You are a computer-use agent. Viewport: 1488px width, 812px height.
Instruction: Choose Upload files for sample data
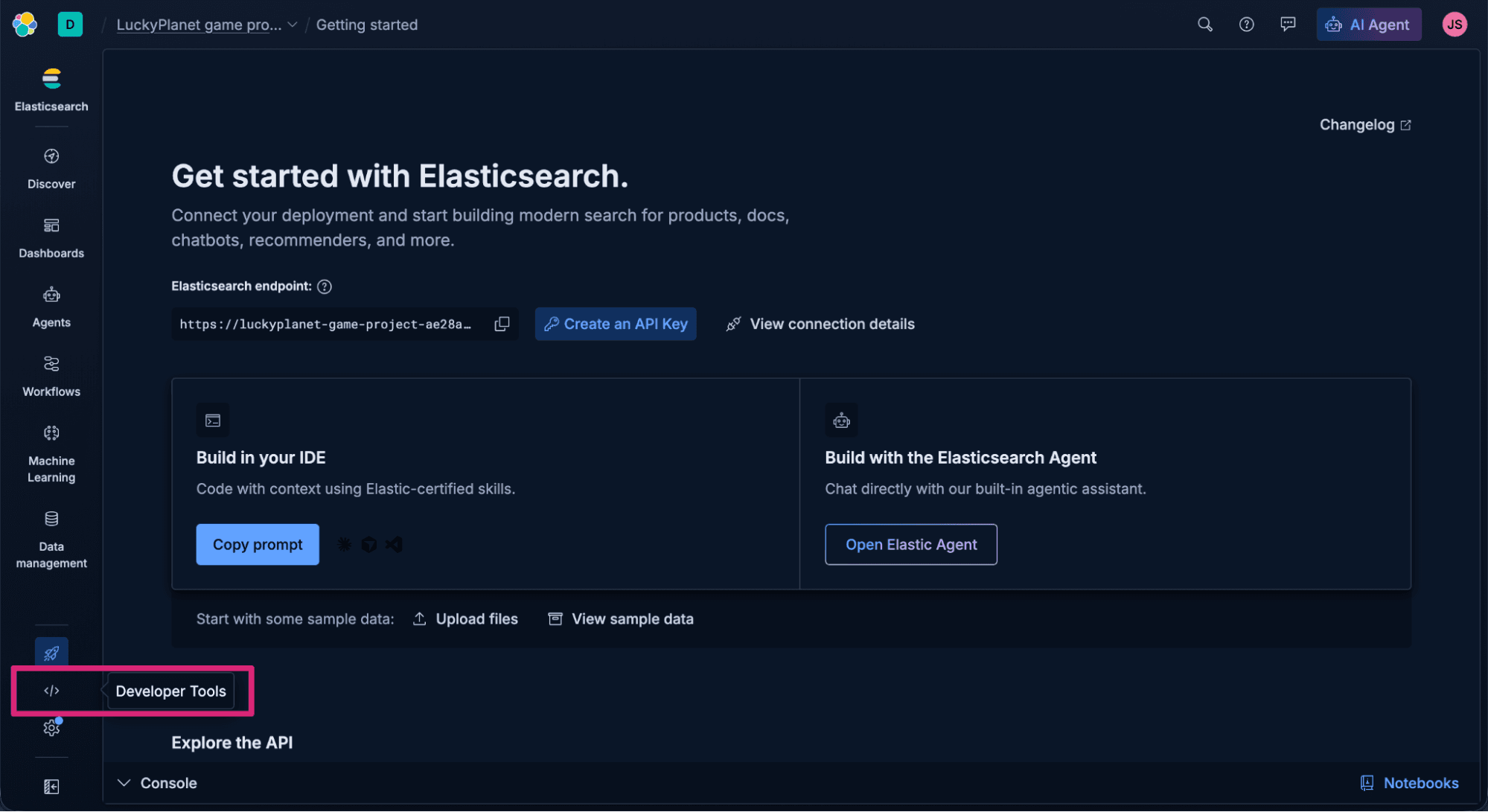pos(465,619)
